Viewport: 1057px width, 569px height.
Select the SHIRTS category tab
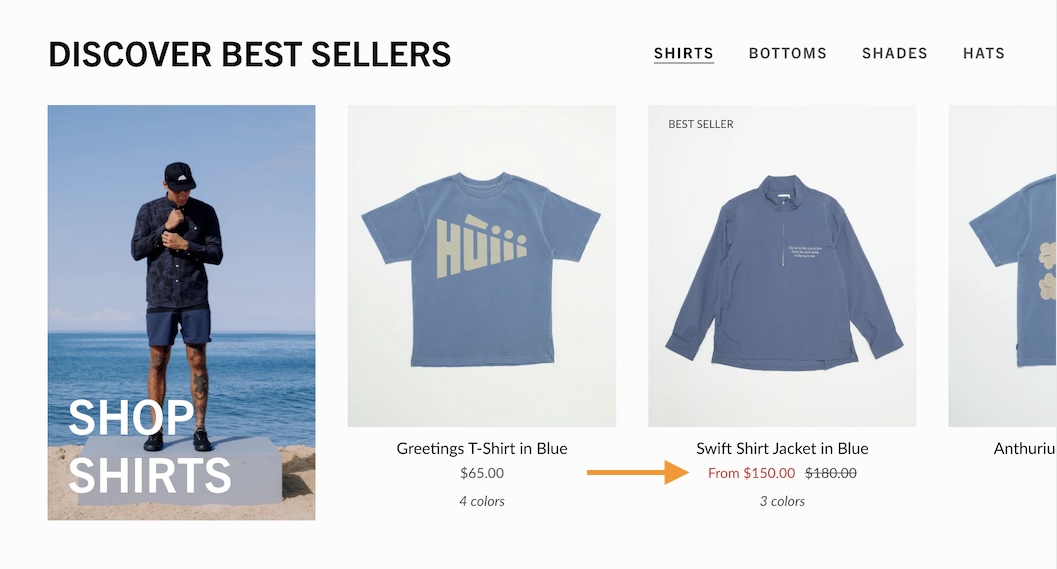[683, 53]
